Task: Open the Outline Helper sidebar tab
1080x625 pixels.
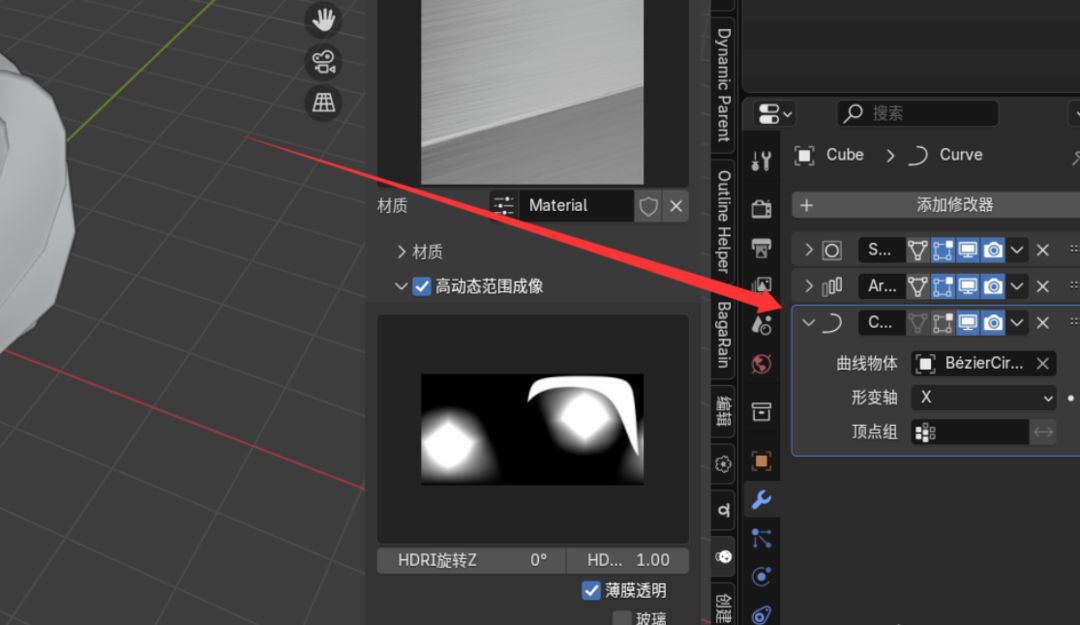Action: 723,221
